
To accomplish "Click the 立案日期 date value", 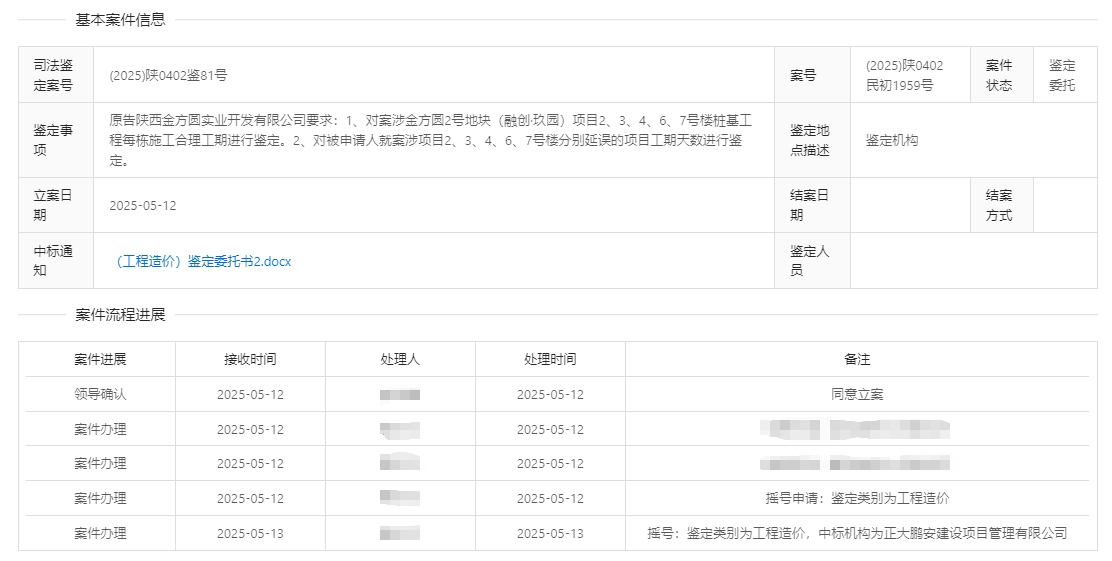I will click(x=142, y=206).
